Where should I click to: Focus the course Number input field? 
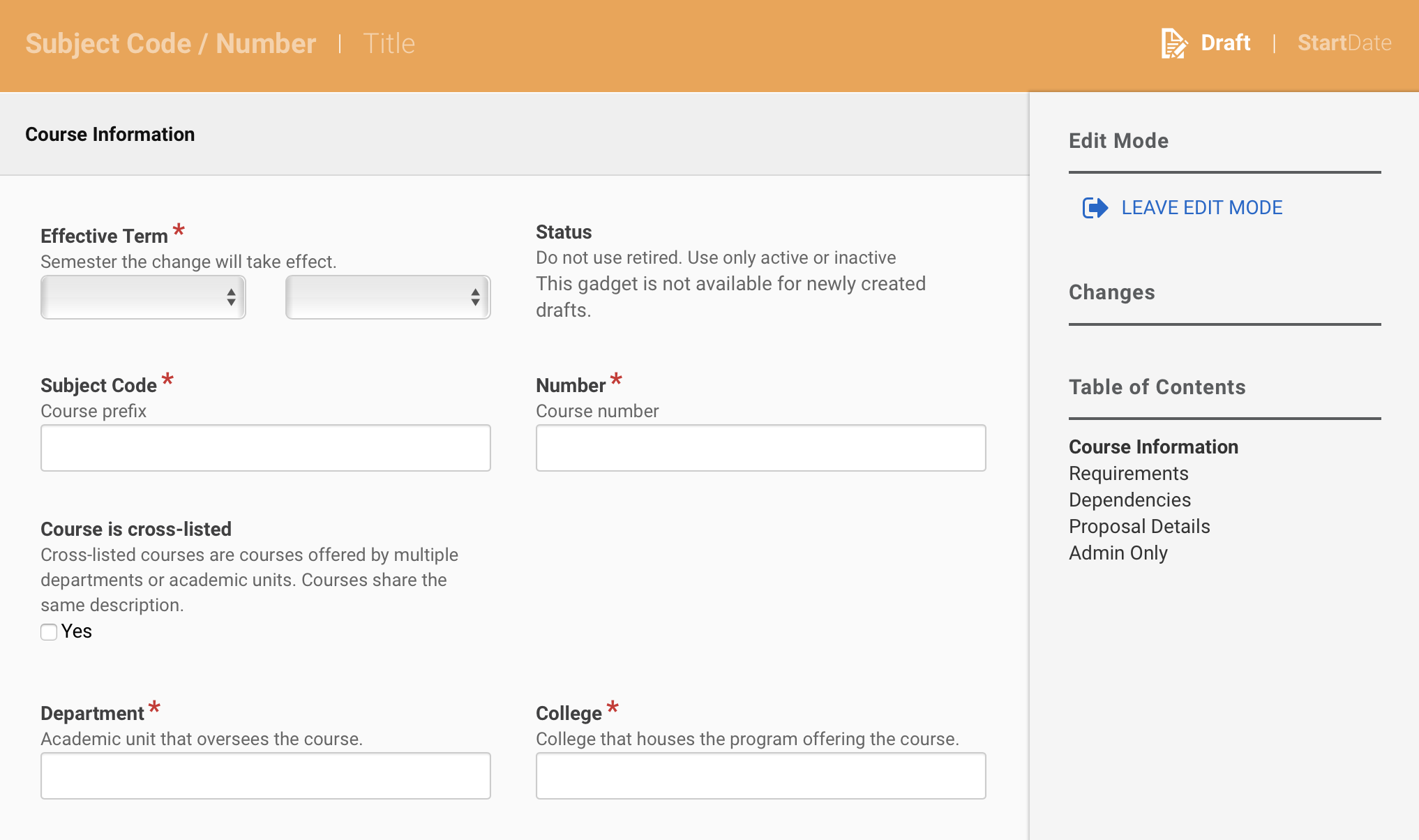[x=761, y=448]
